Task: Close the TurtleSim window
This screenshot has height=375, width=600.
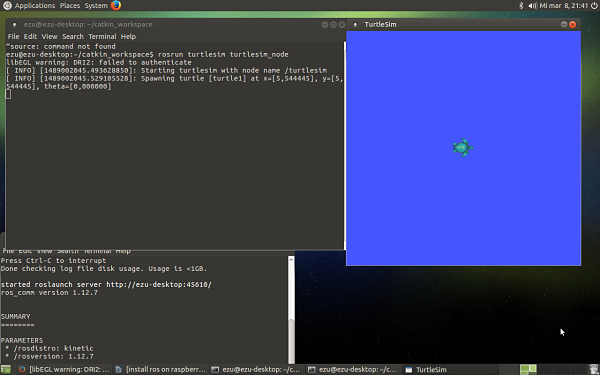Action: click(572, 24)
